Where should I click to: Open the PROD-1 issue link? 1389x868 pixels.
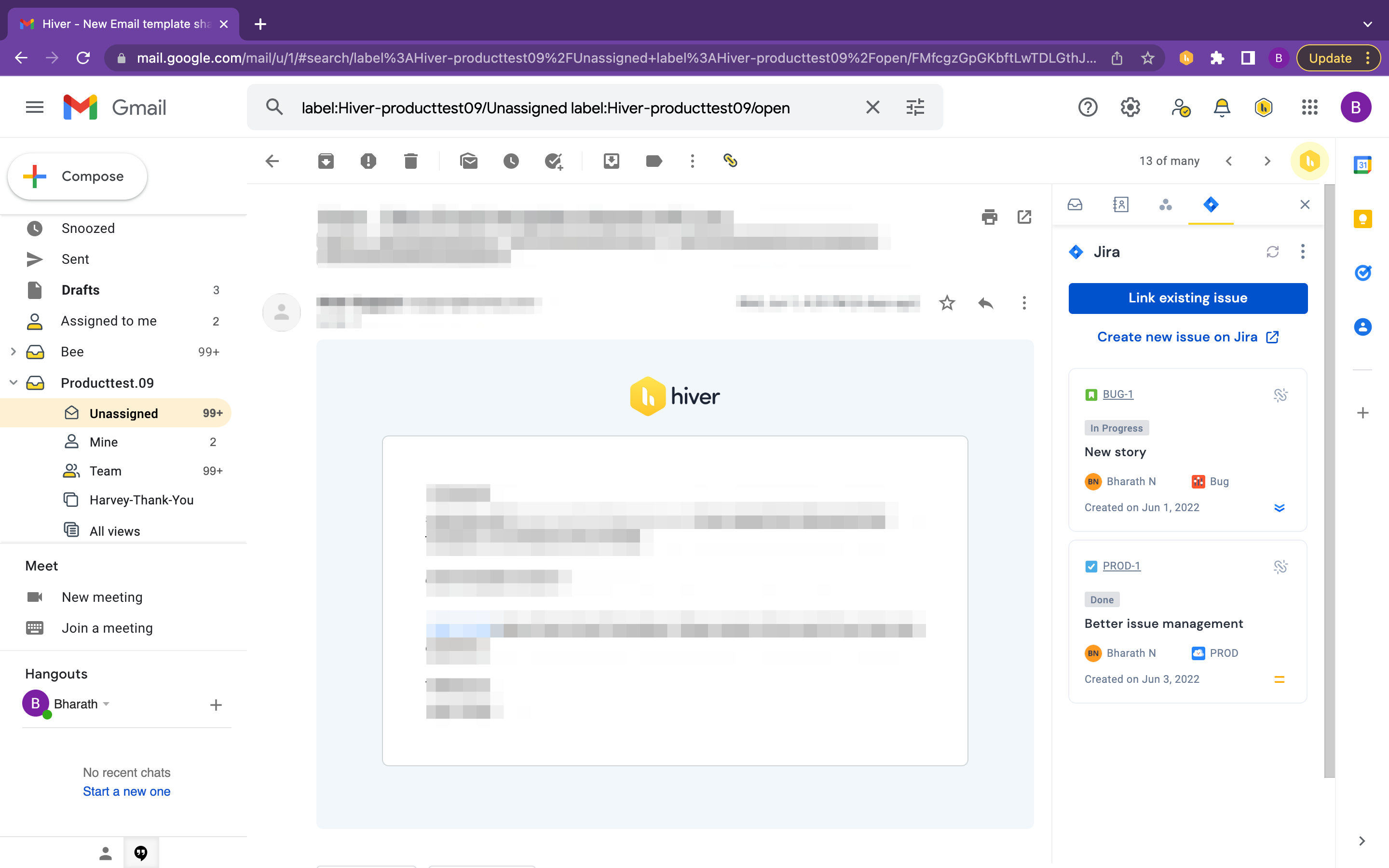pyautogui.click(x=1121, y=566)
